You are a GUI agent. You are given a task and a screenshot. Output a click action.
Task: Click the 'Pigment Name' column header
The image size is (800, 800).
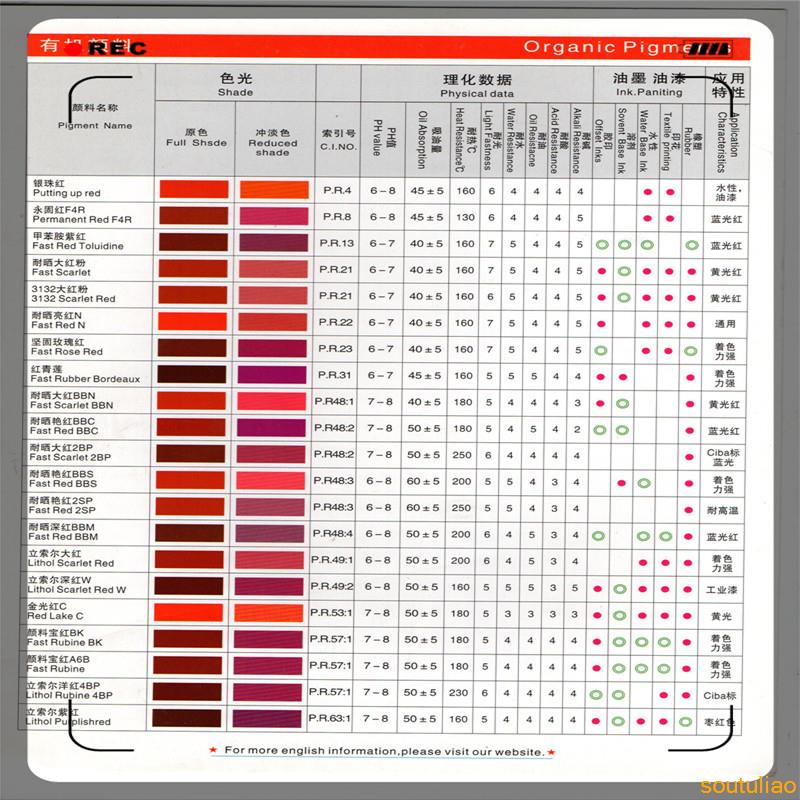click(95, 126)
